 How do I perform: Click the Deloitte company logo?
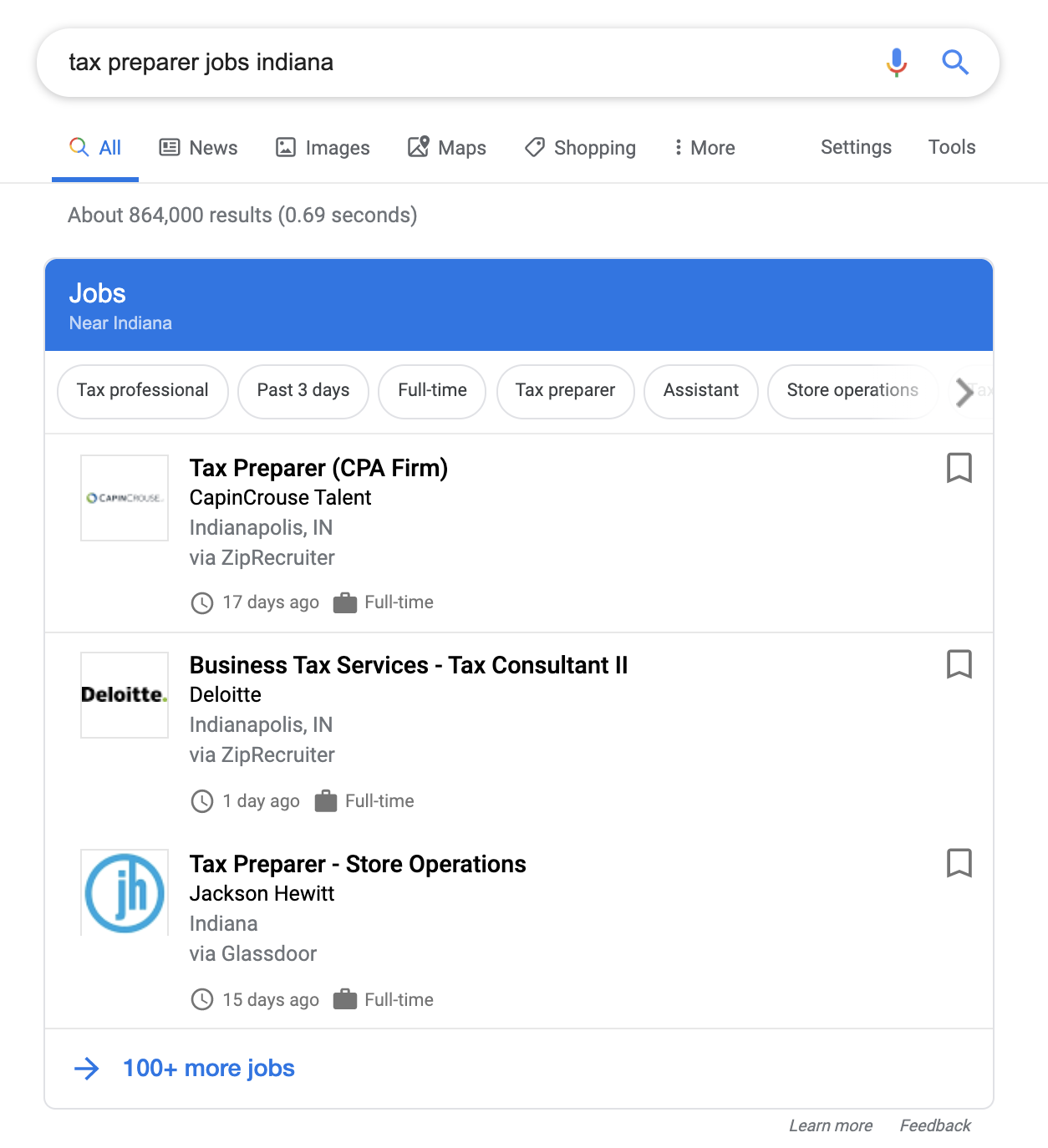tap(125, 695)
